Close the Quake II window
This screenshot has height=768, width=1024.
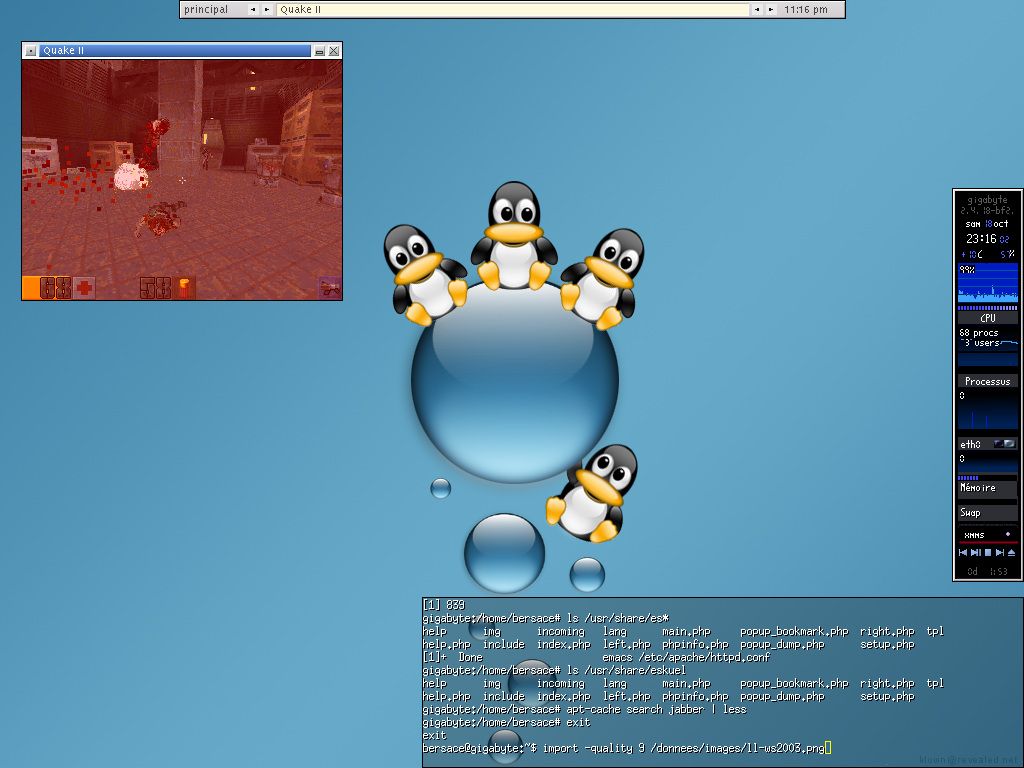tap(334, 50)
